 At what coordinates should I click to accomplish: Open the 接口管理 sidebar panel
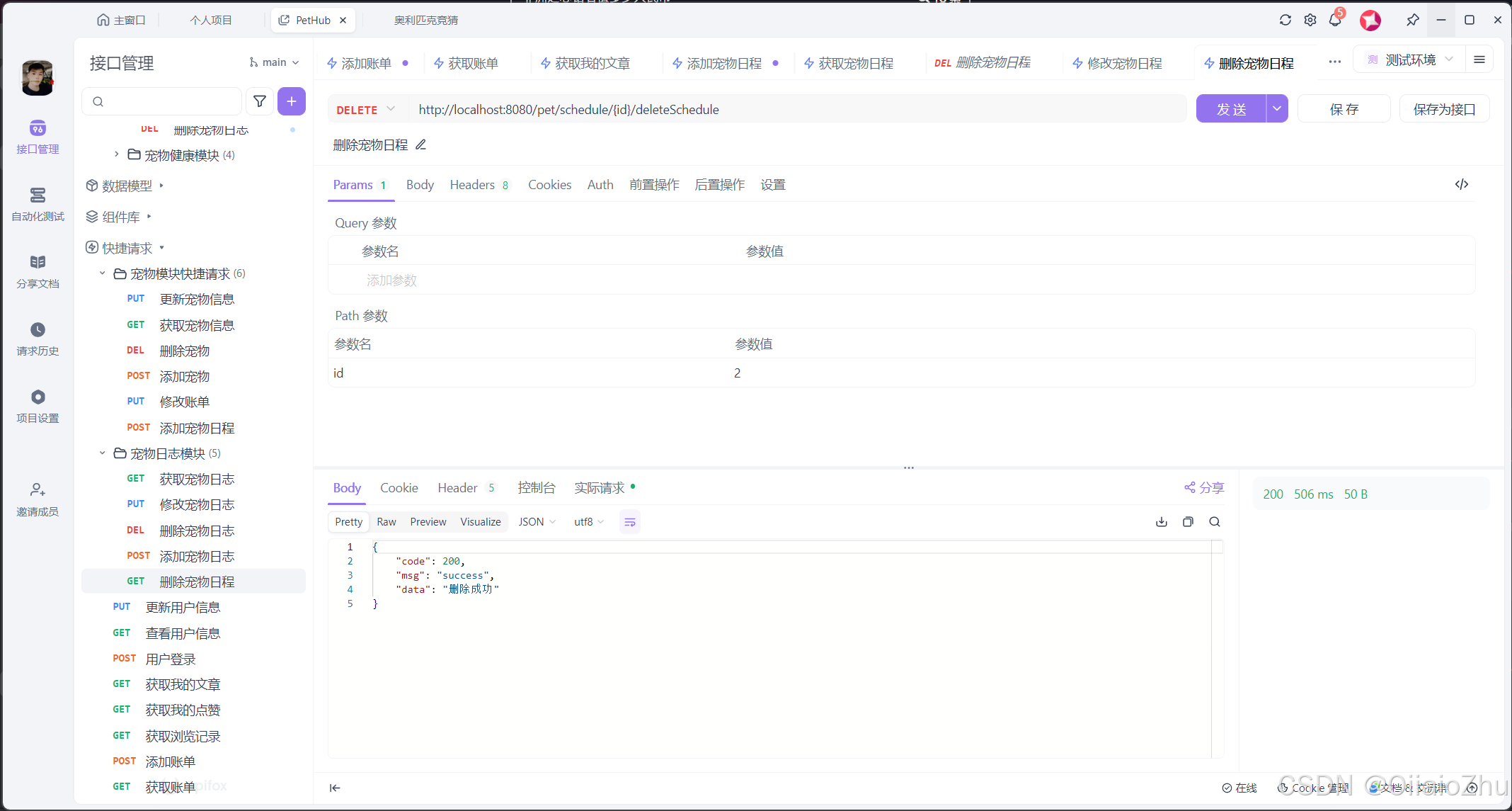click(38, 137)
